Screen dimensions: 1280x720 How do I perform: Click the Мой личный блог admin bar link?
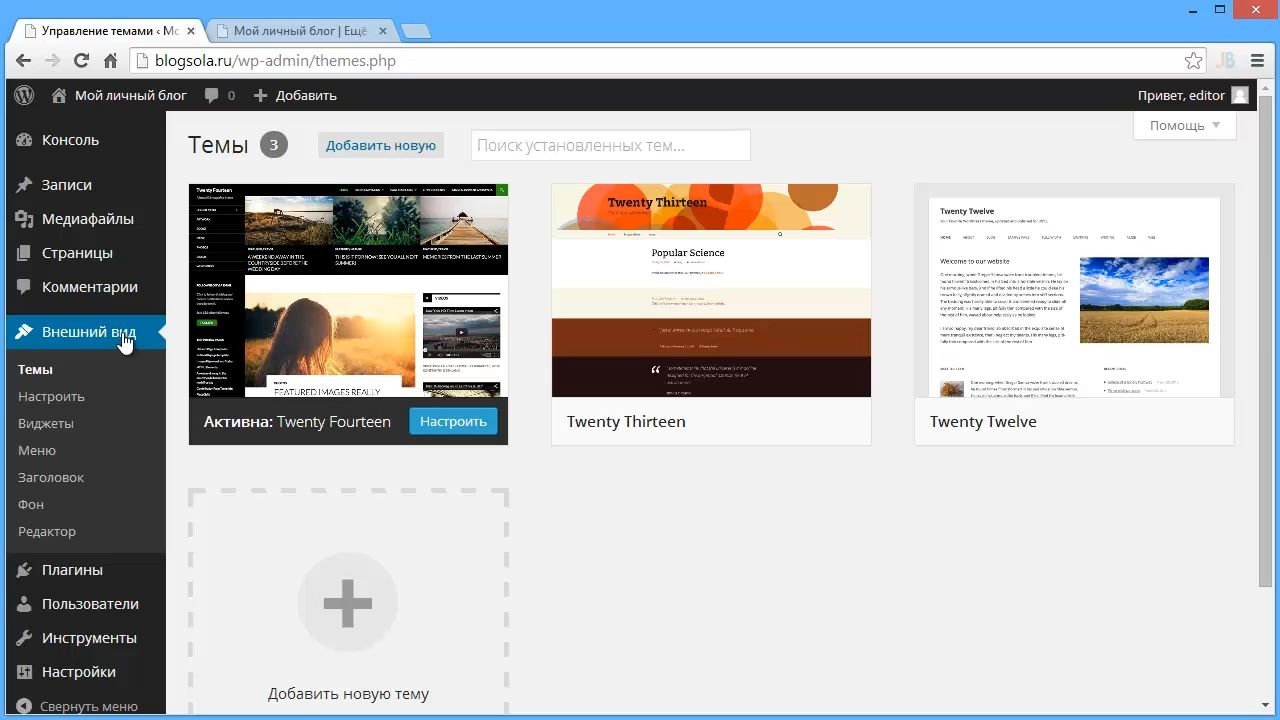tap(131, 95)
